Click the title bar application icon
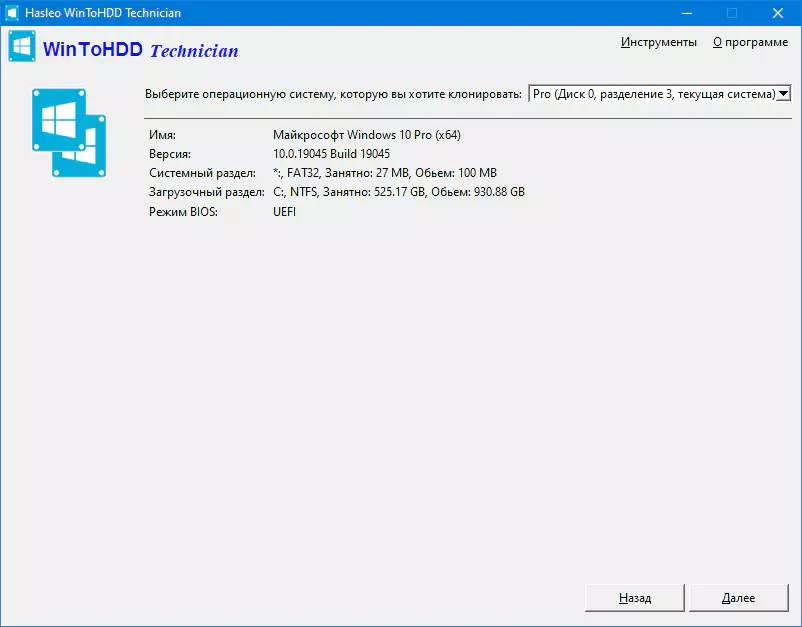The width and height of the screenshot is (802, 627). click(12, 13)
